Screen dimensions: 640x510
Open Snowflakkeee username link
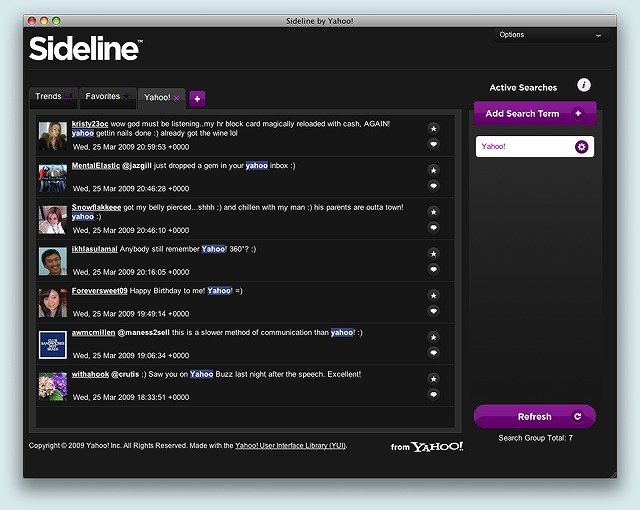click(96, 207)
